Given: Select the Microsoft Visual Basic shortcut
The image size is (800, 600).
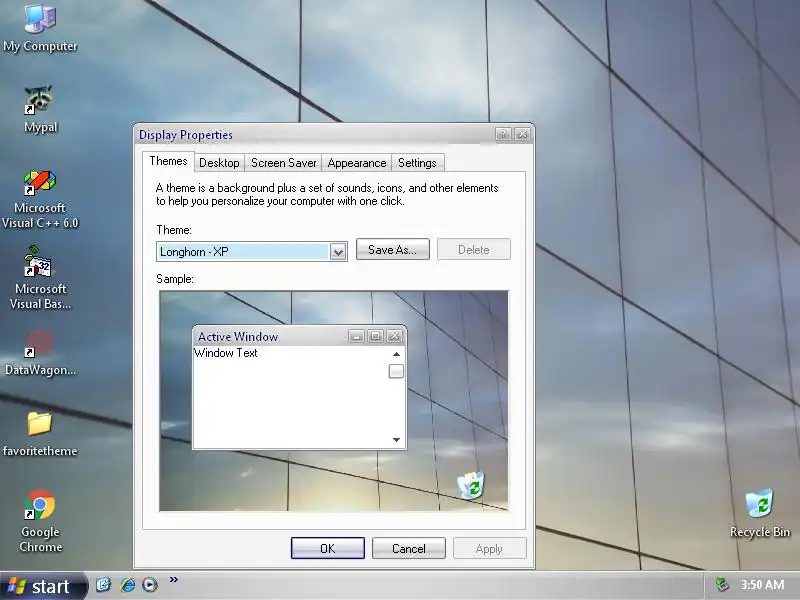Looking at the screenshot, I should [40, 278].
